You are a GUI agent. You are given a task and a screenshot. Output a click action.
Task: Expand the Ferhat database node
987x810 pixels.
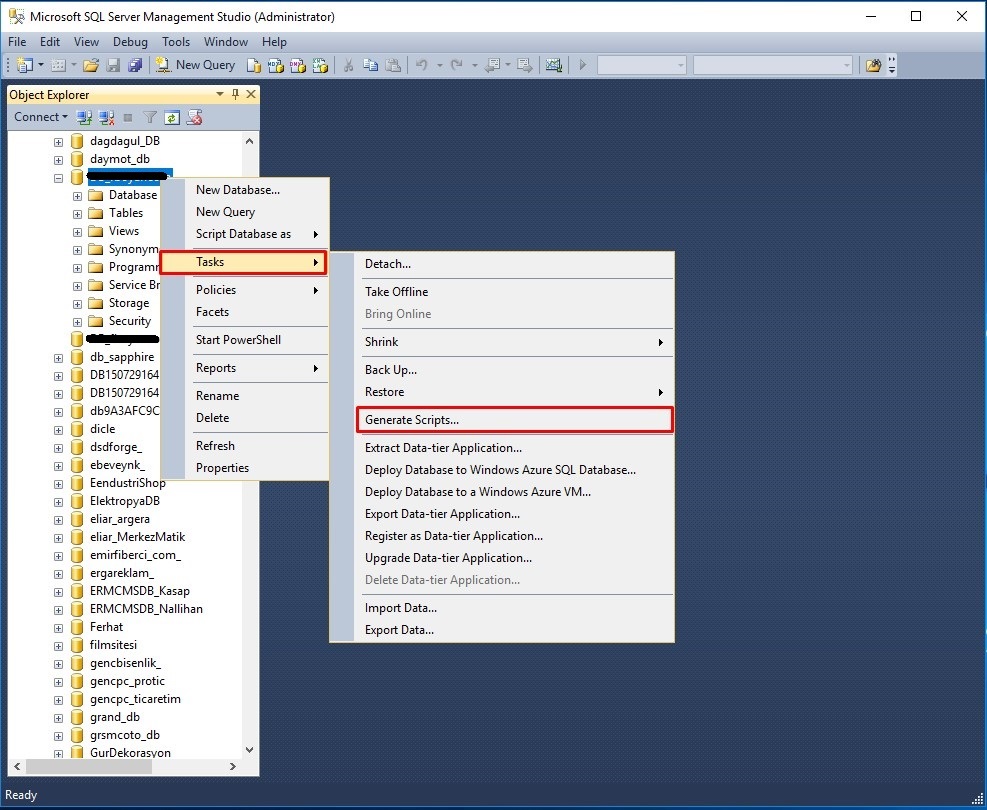[59, 628]
